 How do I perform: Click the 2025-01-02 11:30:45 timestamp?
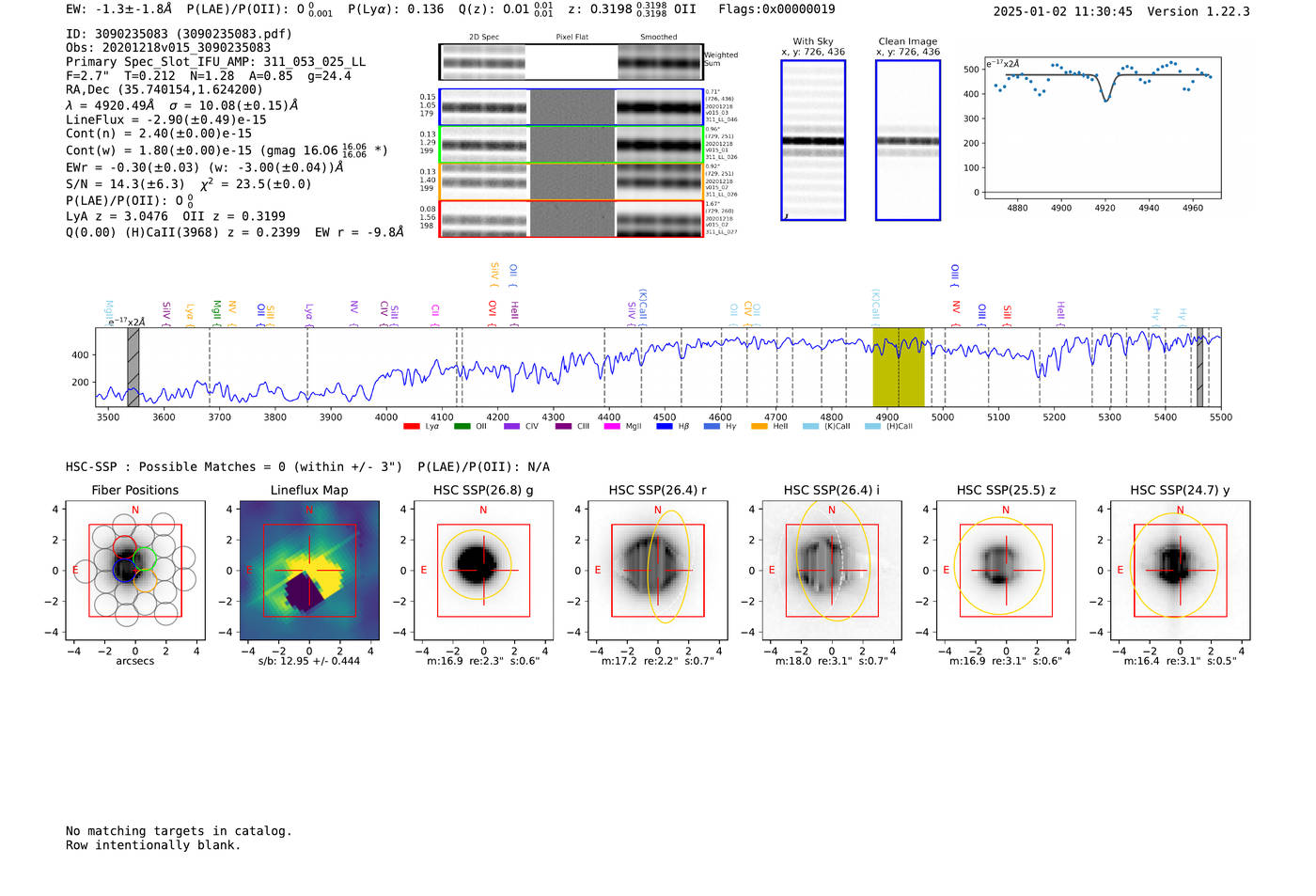(1063, 11)
